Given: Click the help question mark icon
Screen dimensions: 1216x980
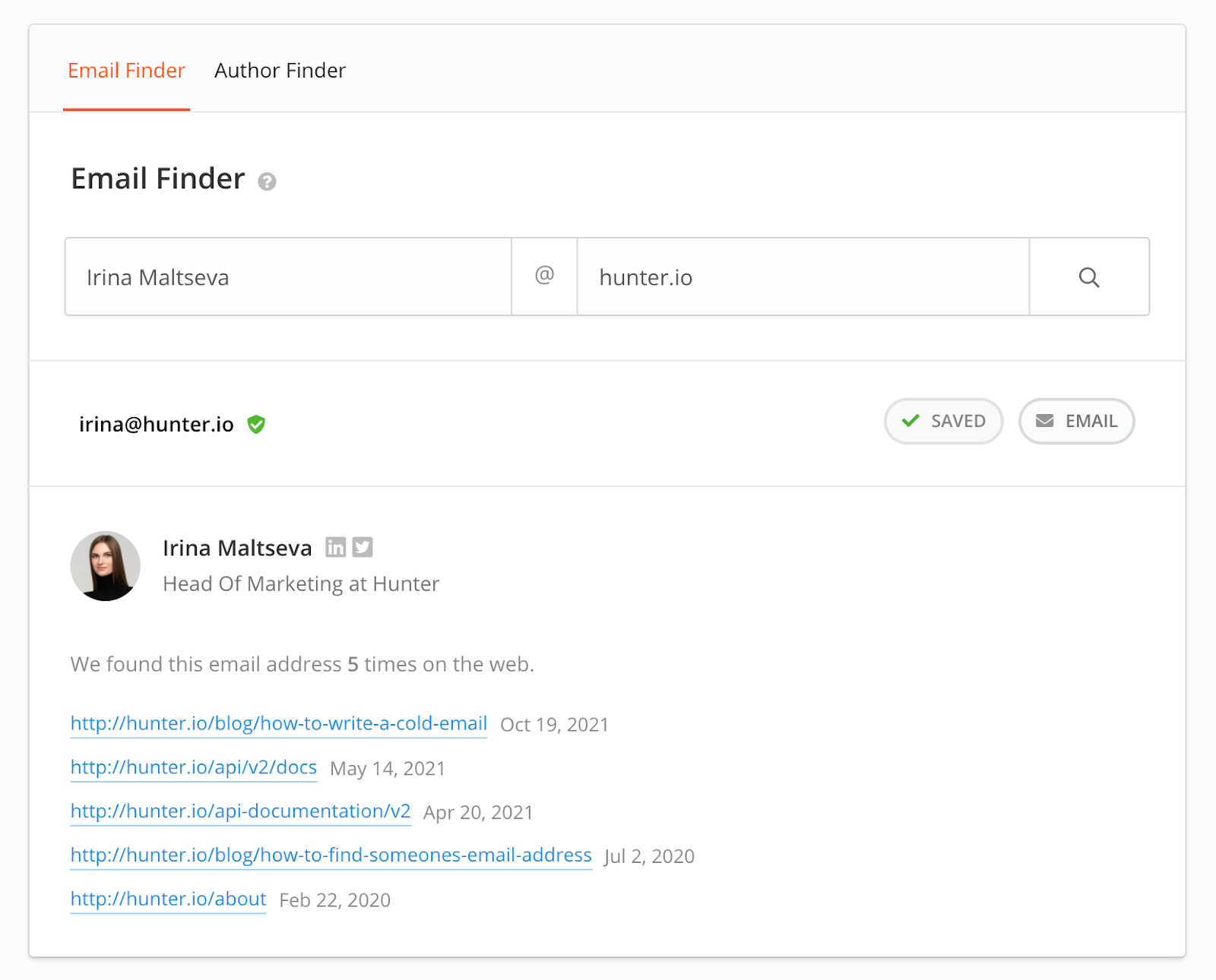Looking at the screenshot, I should (x=267, y=182).
